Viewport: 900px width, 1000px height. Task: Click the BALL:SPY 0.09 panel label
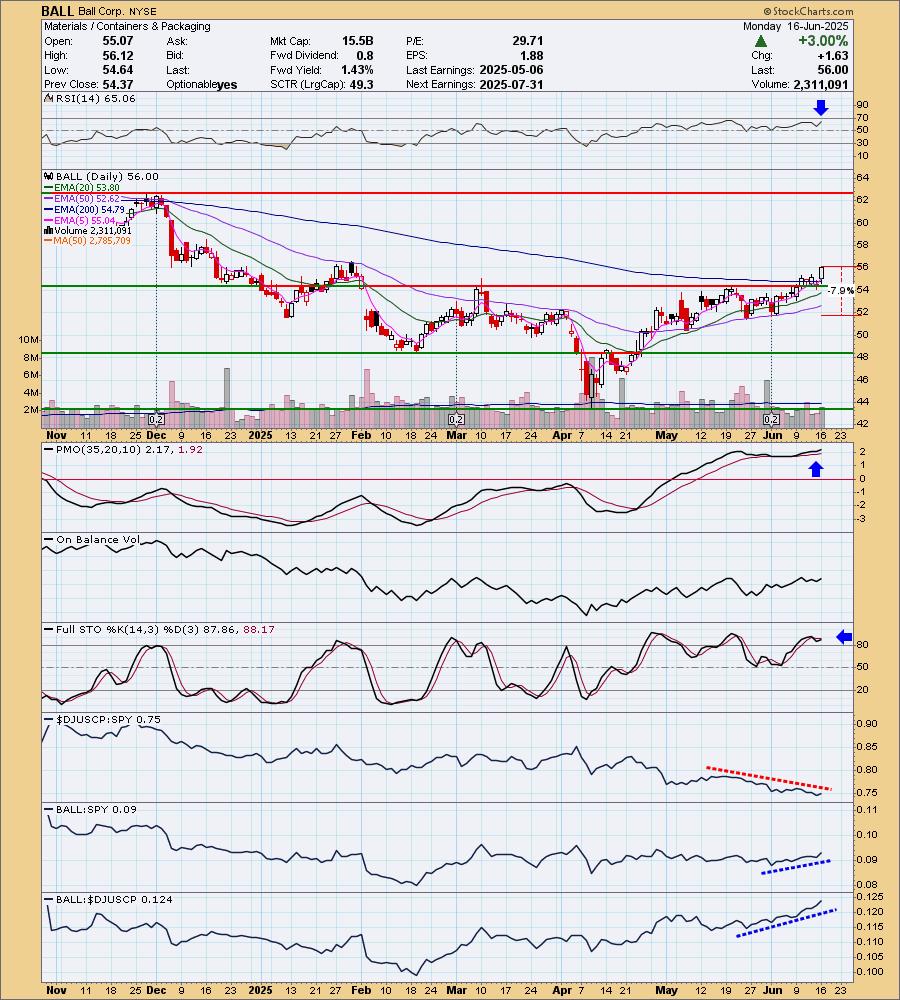tap(96, 809)
